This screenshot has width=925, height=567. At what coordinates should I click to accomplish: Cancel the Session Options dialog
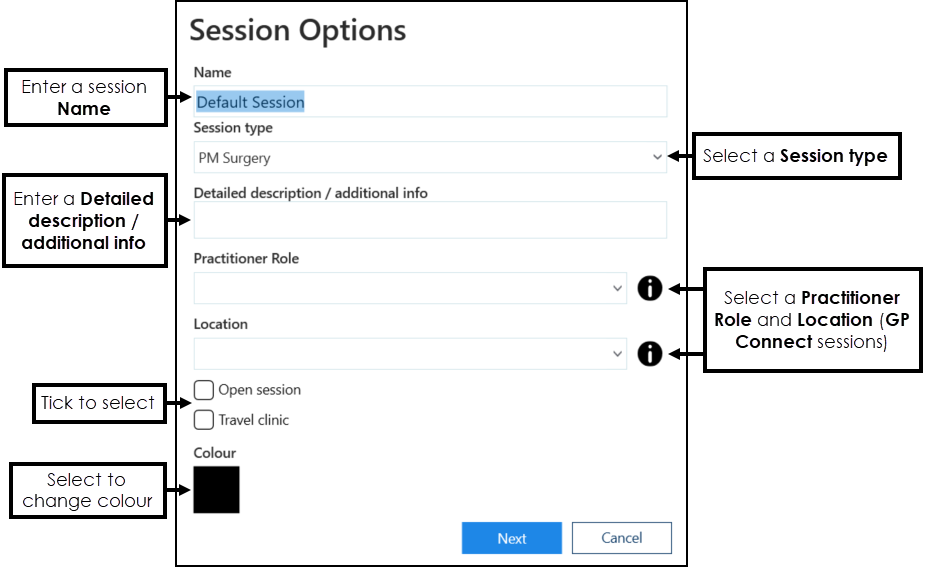pos(621,538)
